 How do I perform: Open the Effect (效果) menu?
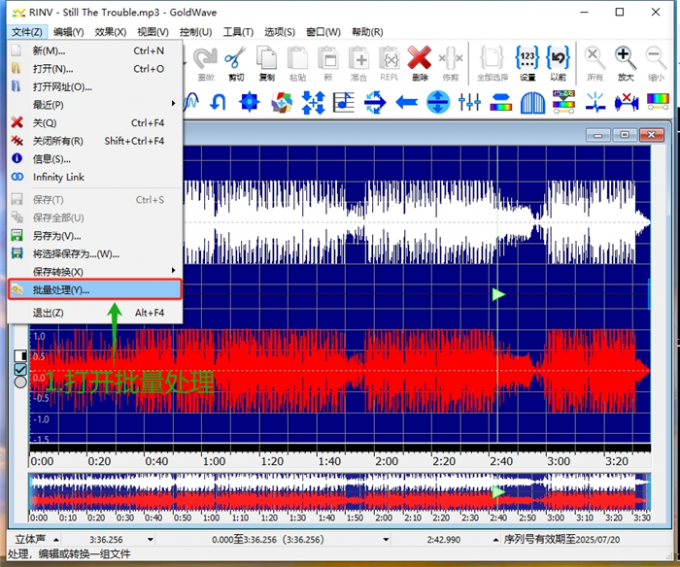point(110,32)
